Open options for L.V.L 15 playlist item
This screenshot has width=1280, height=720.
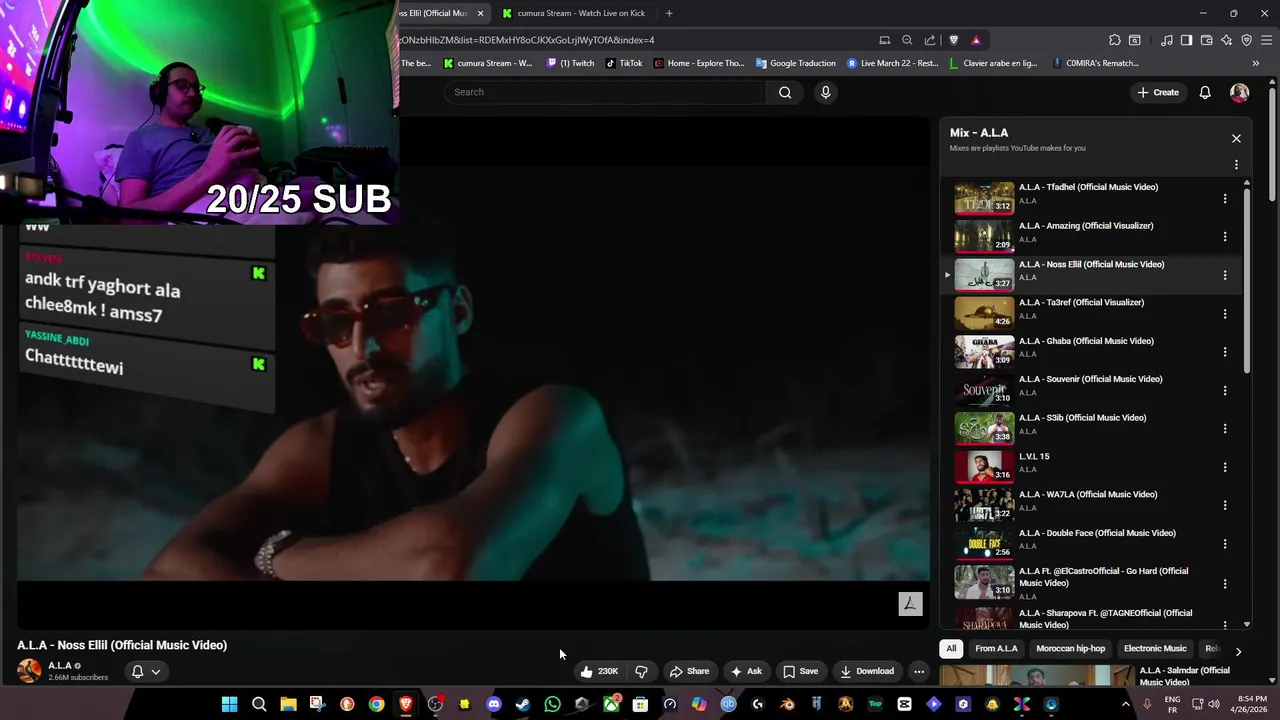pyautogui.click(x=1224, y=467)
